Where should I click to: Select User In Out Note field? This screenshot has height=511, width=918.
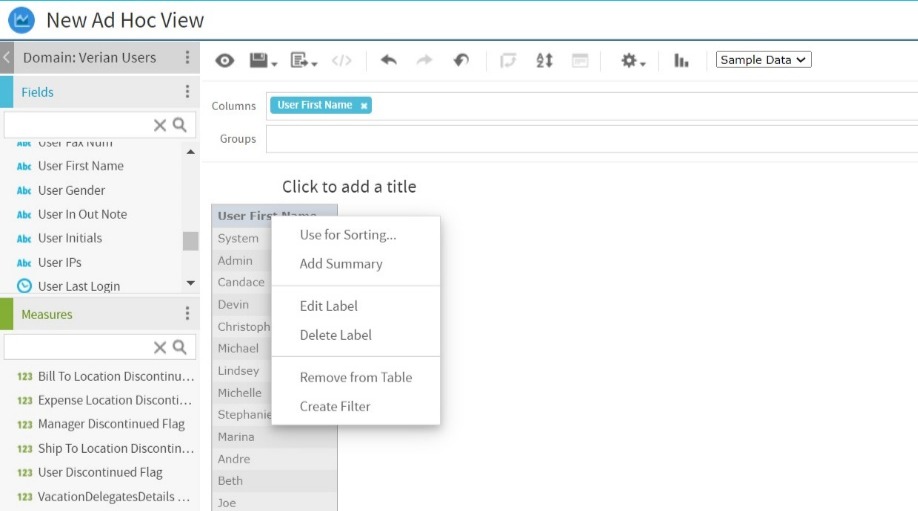pos(83,215)
